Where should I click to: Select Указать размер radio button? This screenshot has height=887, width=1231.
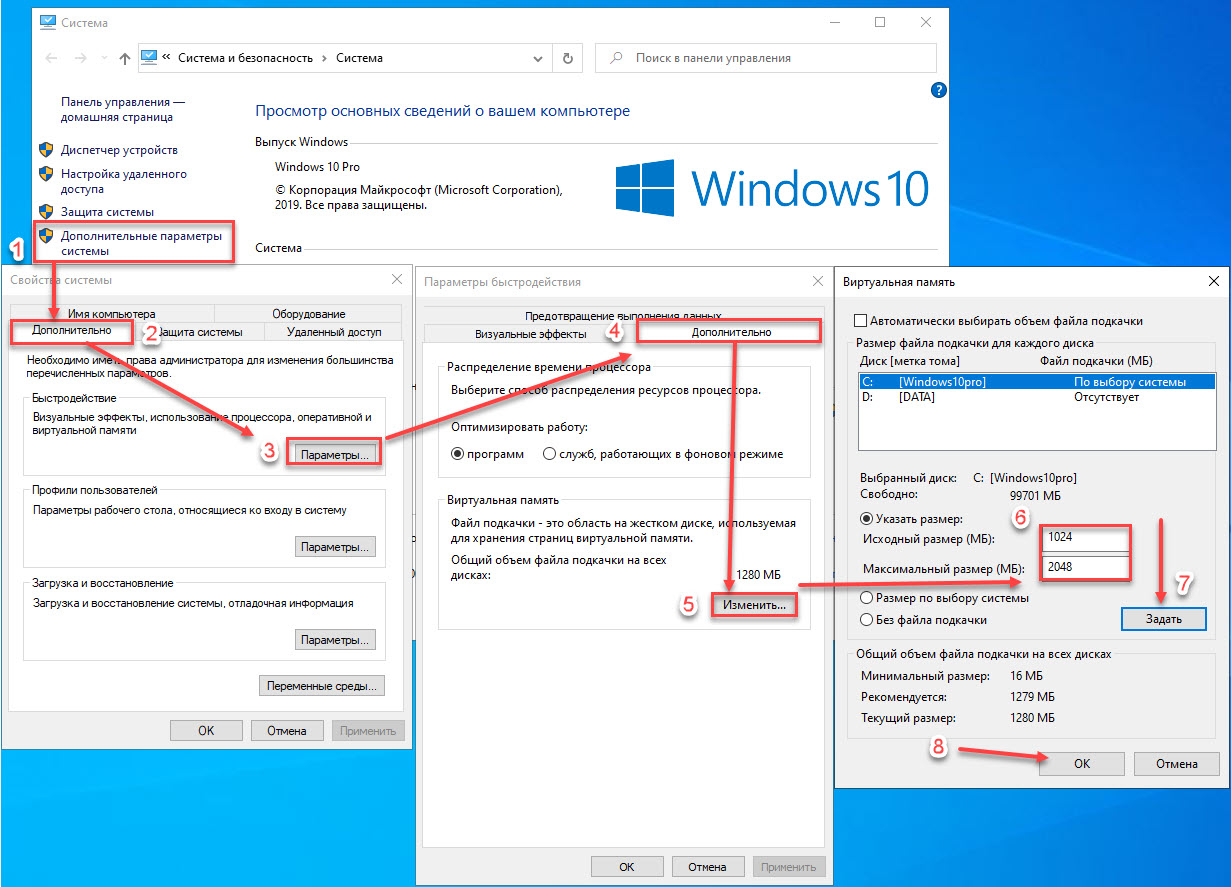click(x=866, y=519)
